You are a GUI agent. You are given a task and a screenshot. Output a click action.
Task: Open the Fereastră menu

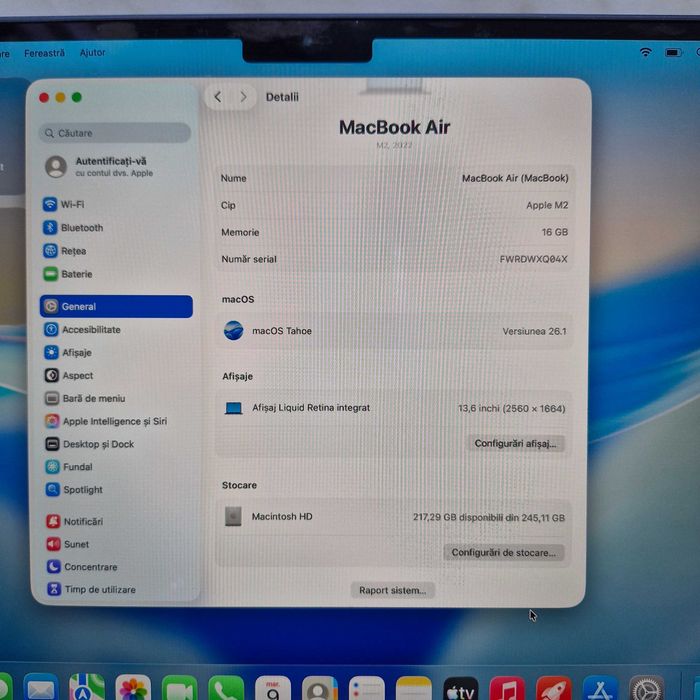point(44,53)
